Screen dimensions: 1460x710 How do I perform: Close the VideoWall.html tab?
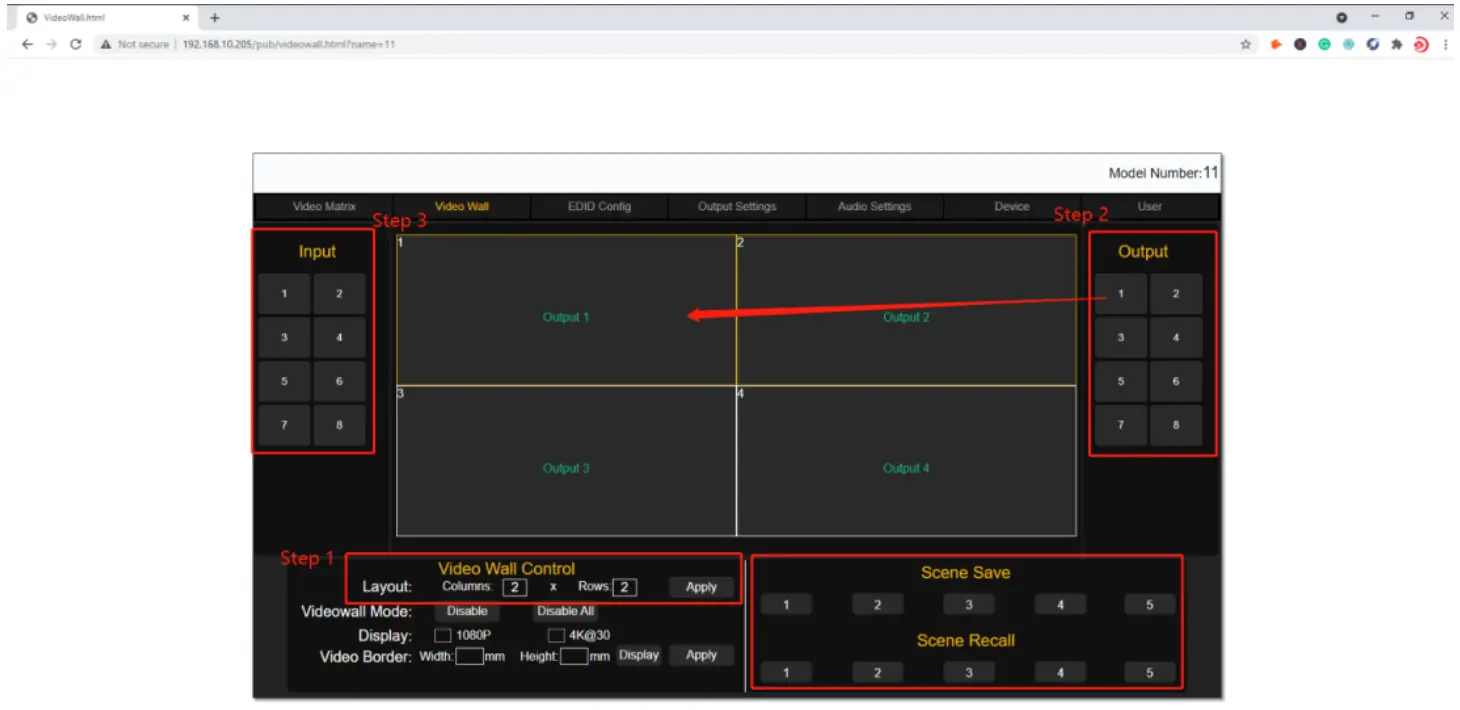tap(186, 18)
